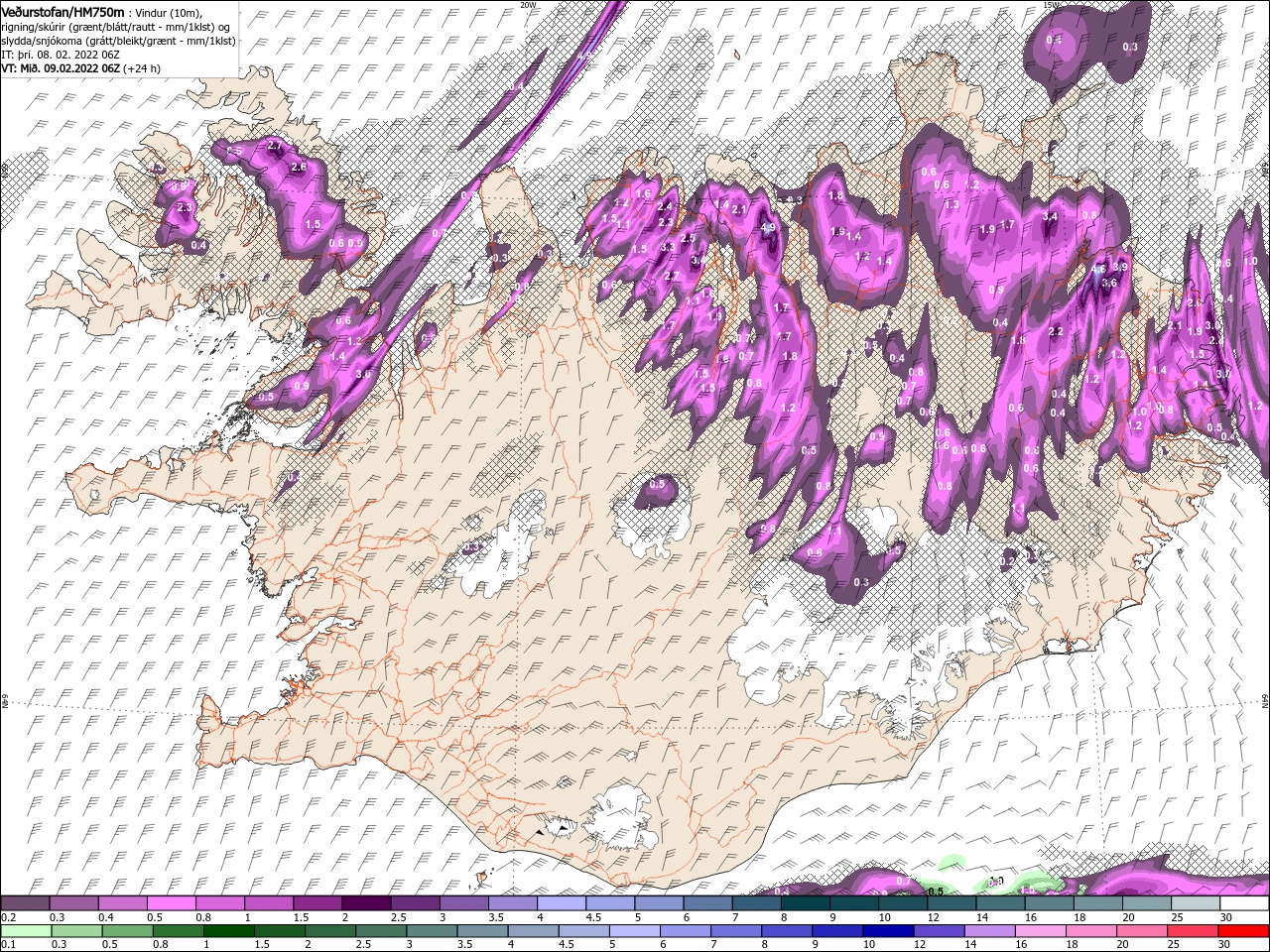The height and width of the screenshot is (952, 1270).
Task: Click the 'IT: þri. 08. 02. 2022 06Z' line
Action: tap(62, 55)
